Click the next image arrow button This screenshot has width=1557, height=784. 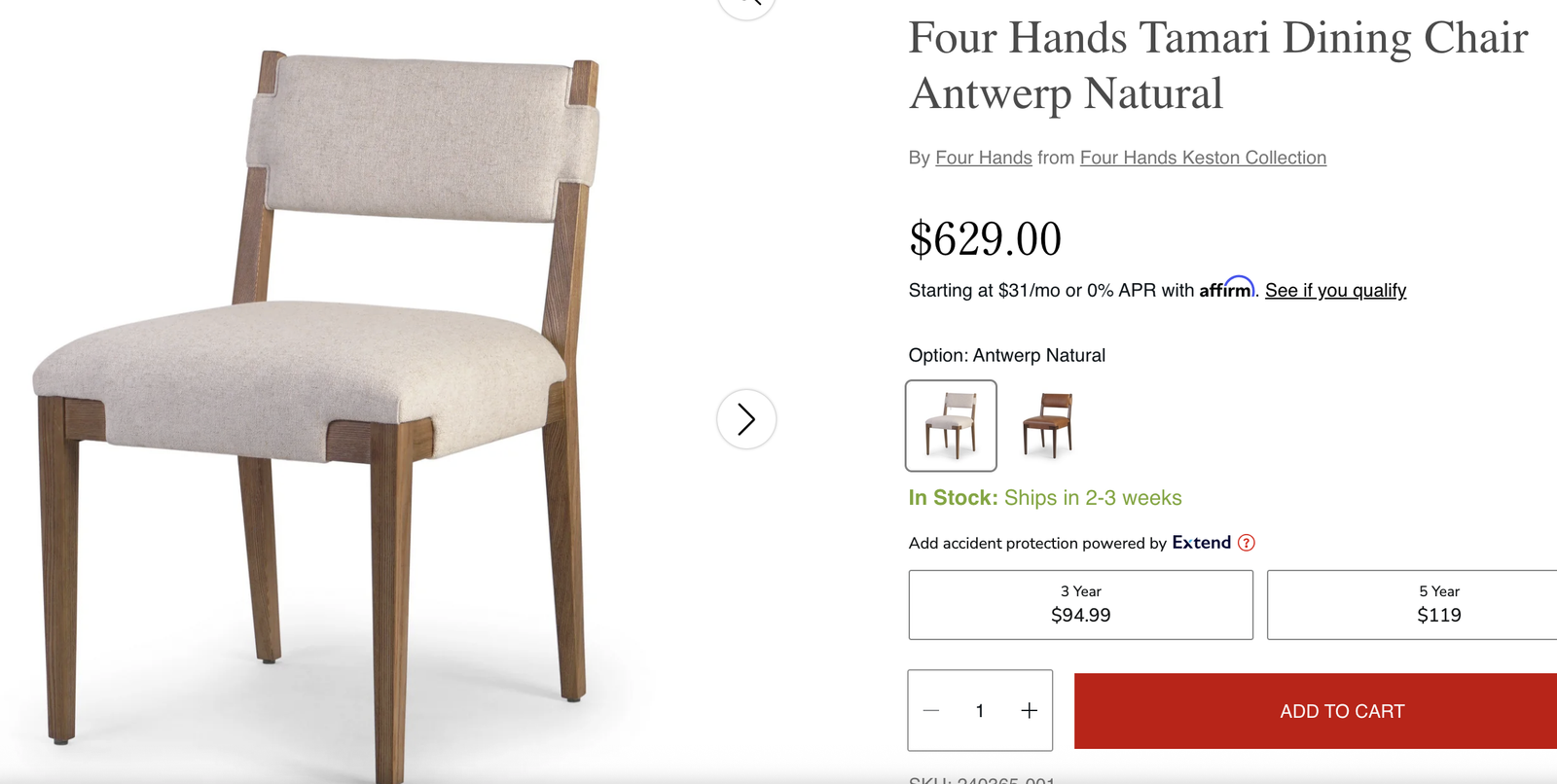coord(746,419)
